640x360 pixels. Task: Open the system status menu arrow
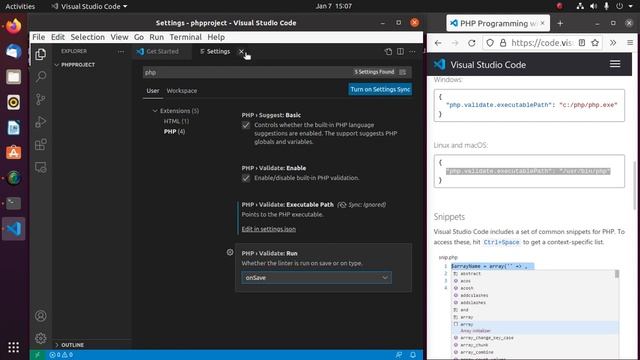click(631, 6)
